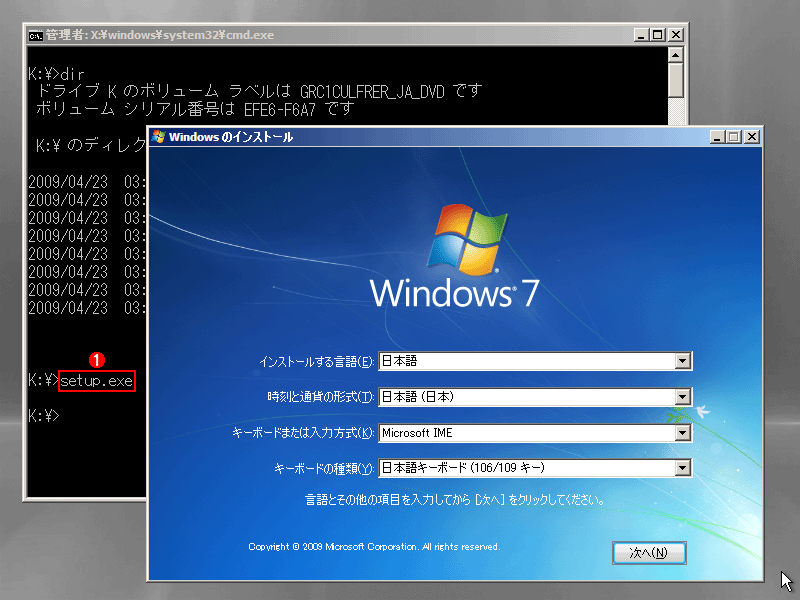Click the Microsoft Corporation copyright notice text

tap(374, 547)
